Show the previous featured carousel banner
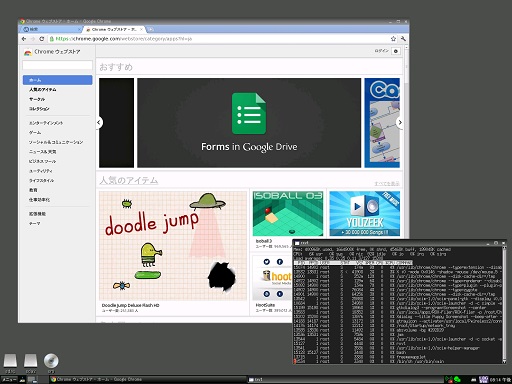The width and height of the screenshot is (512, 384). point(99,122)
